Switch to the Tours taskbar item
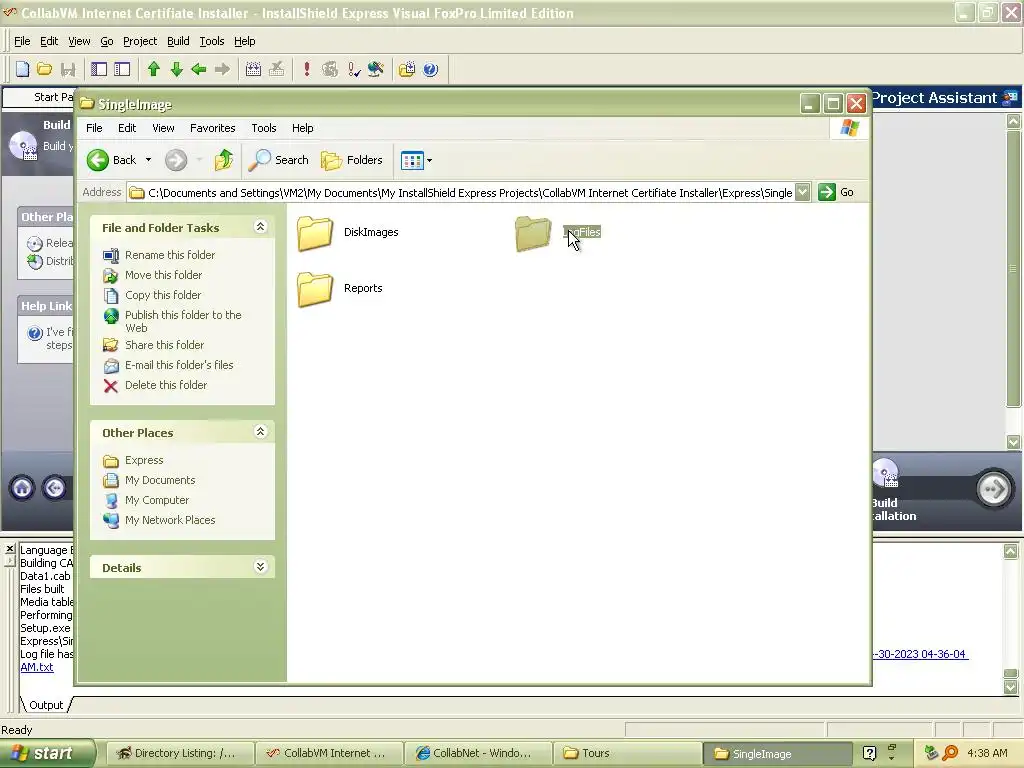1024x768 pixels. point(627,754)
